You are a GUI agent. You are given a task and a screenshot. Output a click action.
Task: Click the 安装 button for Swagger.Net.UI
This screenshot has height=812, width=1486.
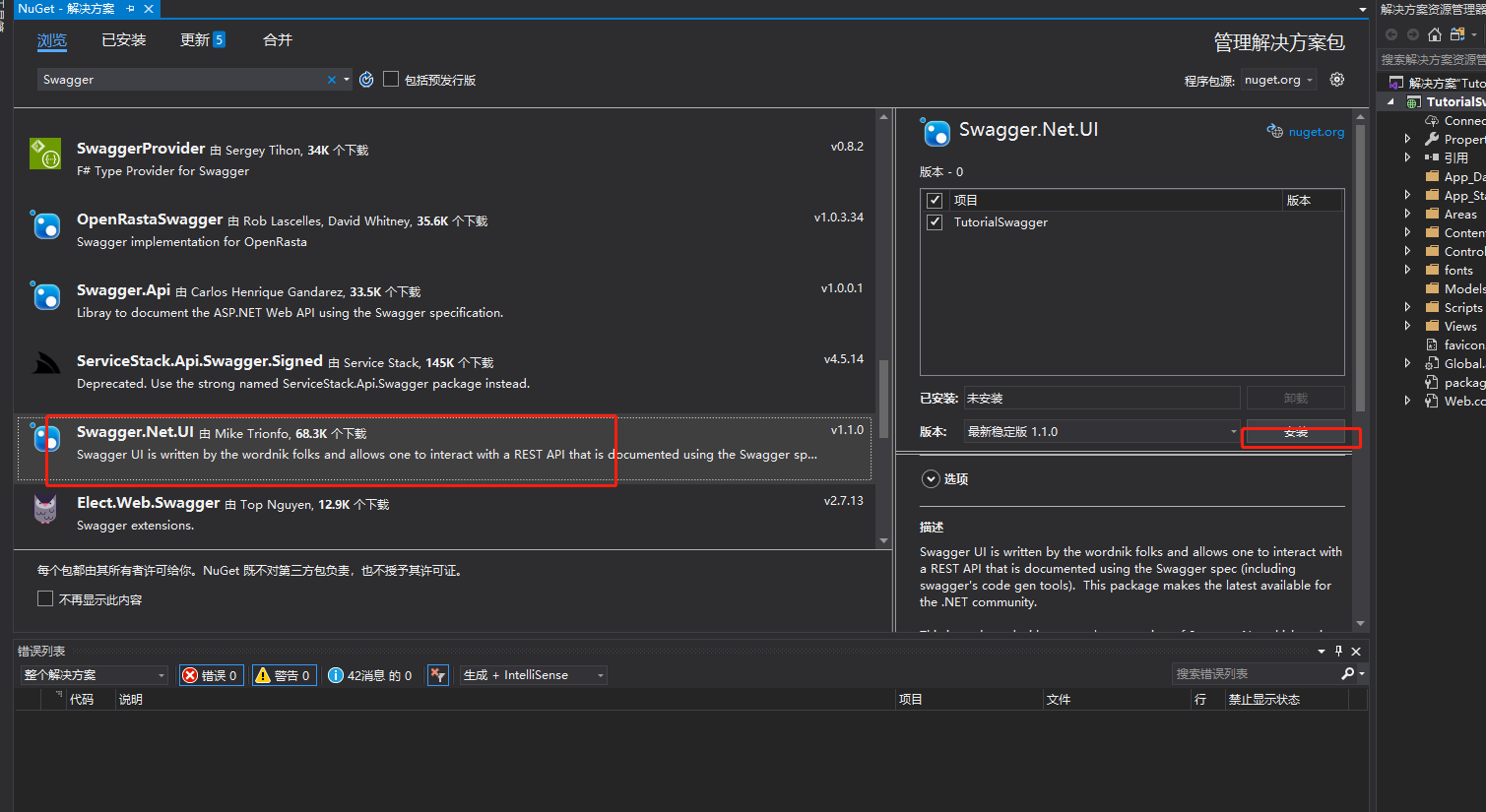1296,431
